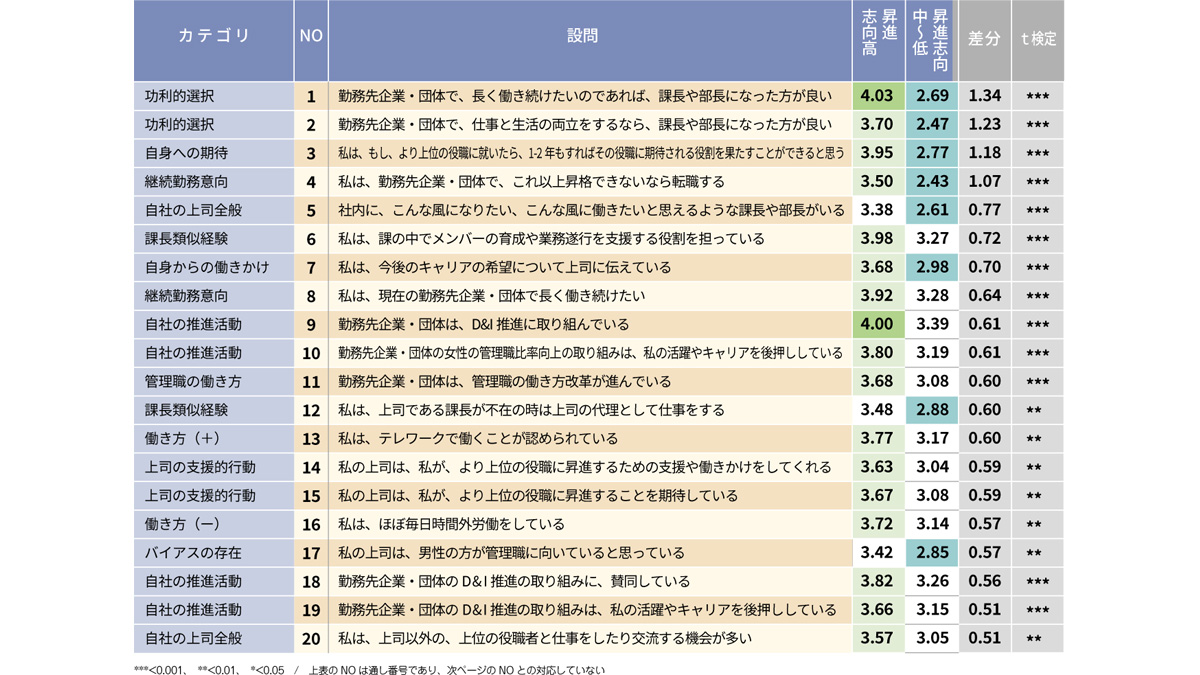Click the question starting '社内に、こんな風になりたい'
The height and width of the screenshot is (675, 1200).
pyautogui.click(x=590, y=210)
